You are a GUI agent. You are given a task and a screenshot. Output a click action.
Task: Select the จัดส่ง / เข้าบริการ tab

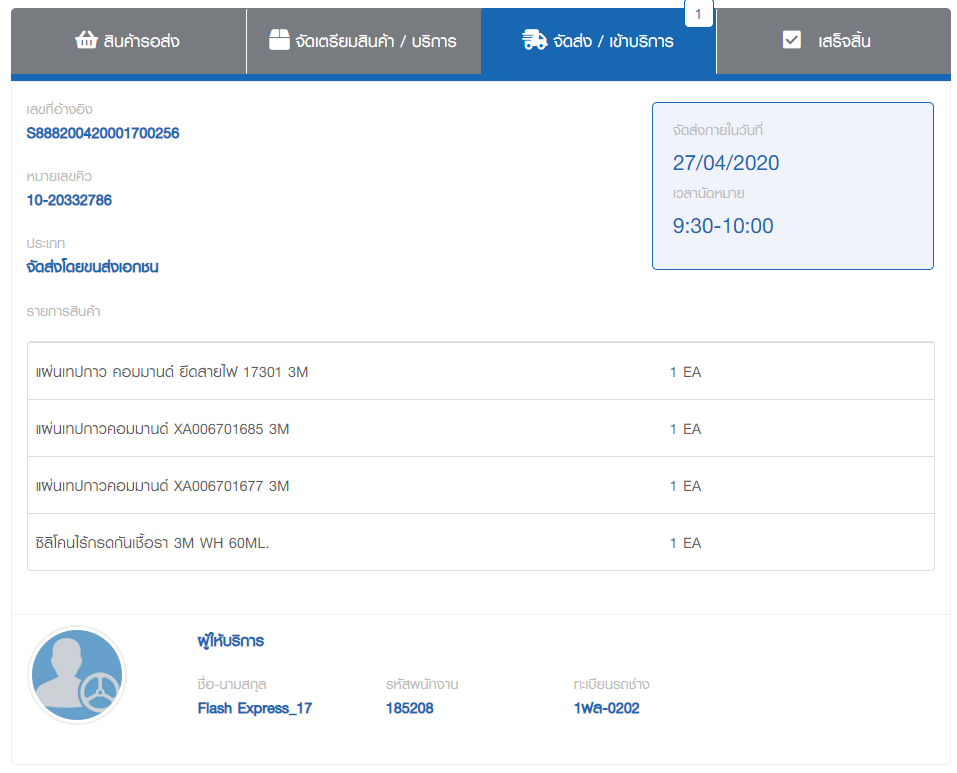[x=598, y=41]
